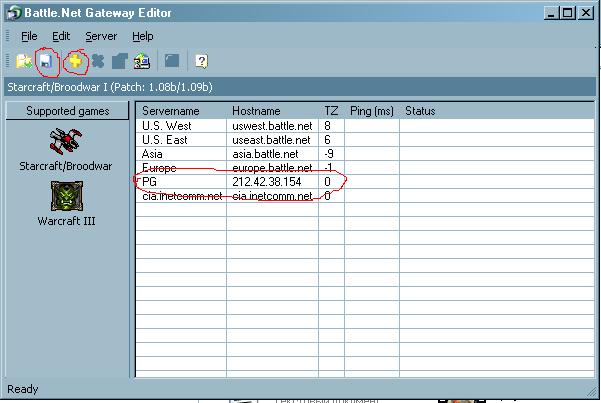Click the greyed square stop toolbar icon

(x=172, y=61)
